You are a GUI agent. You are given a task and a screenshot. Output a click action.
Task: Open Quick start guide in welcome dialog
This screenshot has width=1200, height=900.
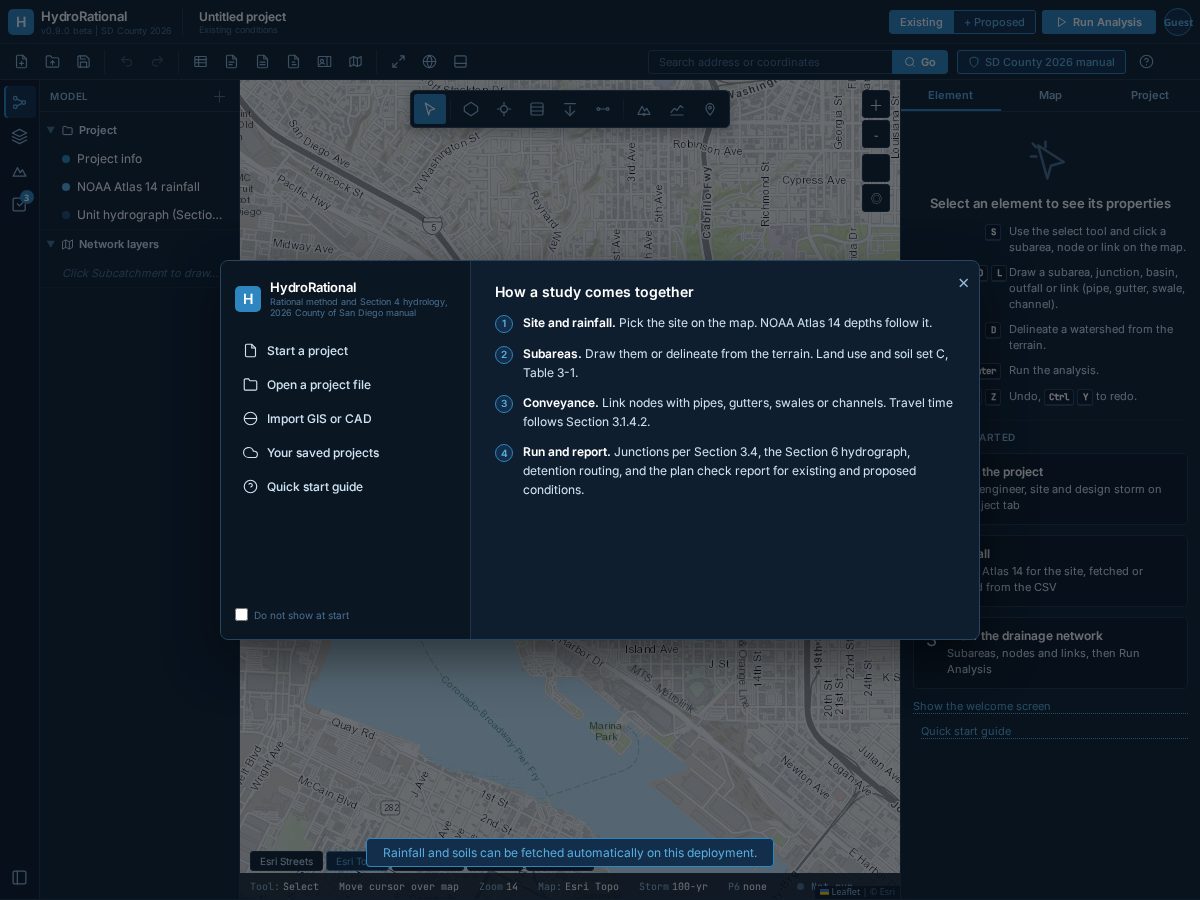pos(345,487)
